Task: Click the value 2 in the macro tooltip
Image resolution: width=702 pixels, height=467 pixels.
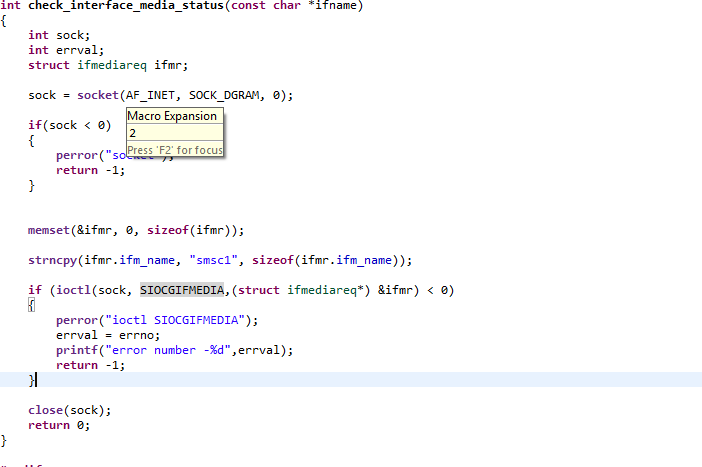Action: click(133, 133)
